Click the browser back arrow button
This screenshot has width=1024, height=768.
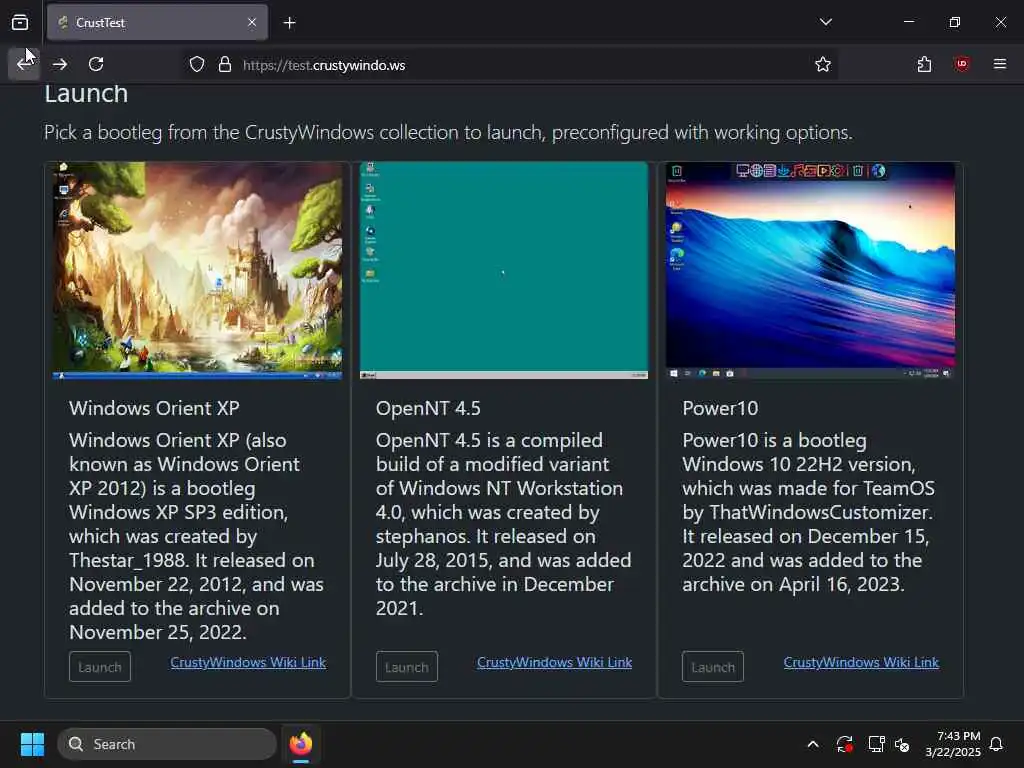pyautogui.click(x=24, y=64)
